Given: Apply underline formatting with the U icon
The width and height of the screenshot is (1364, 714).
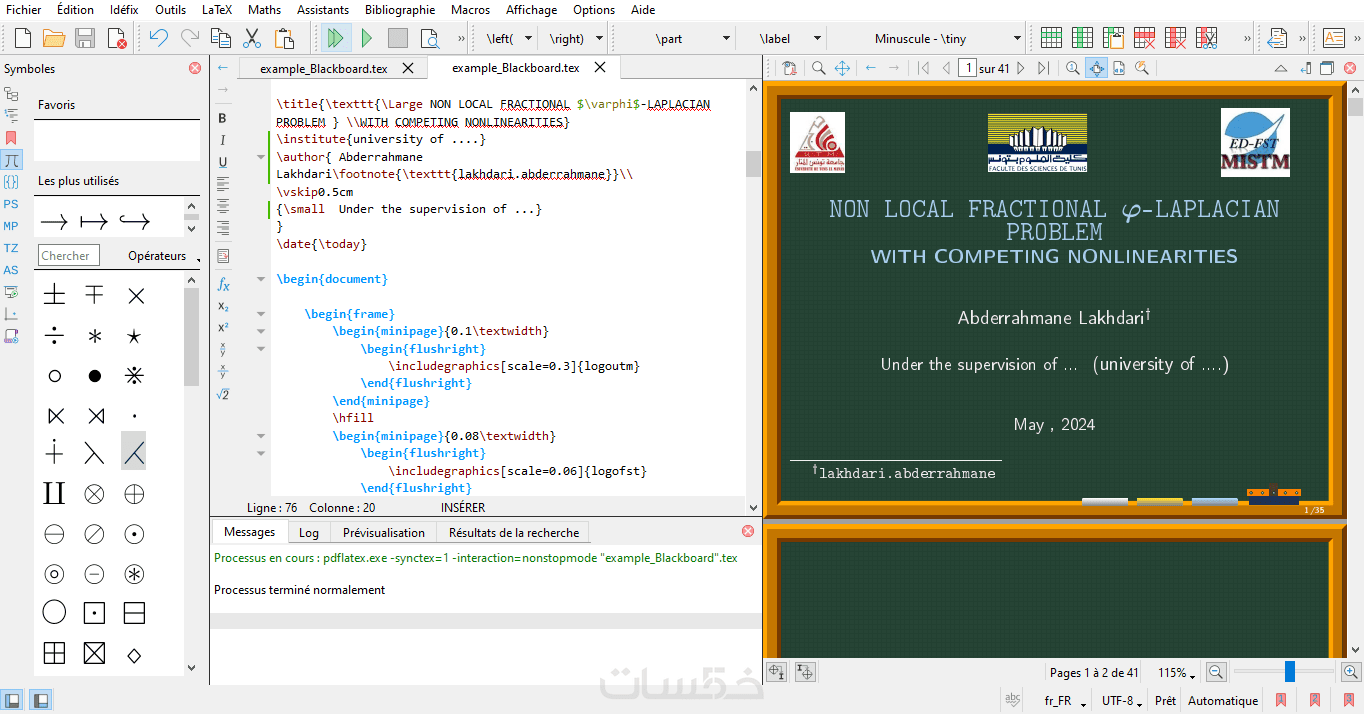Looking at the screenshot, I should 223,162.
